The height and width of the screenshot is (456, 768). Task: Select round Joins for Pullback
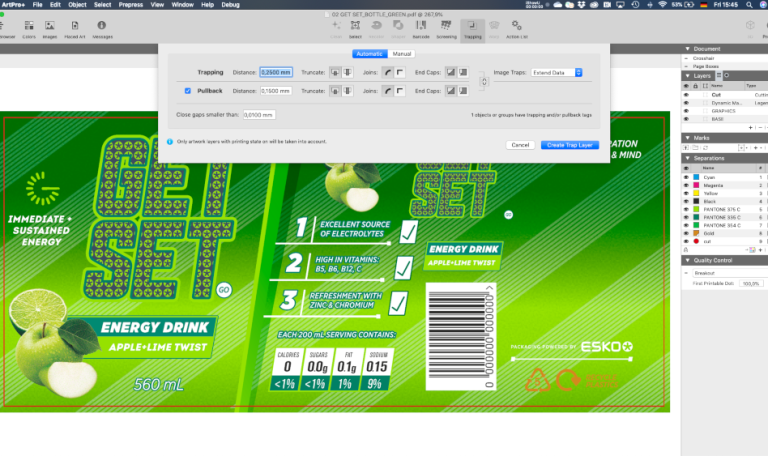(x=387, y=91)
